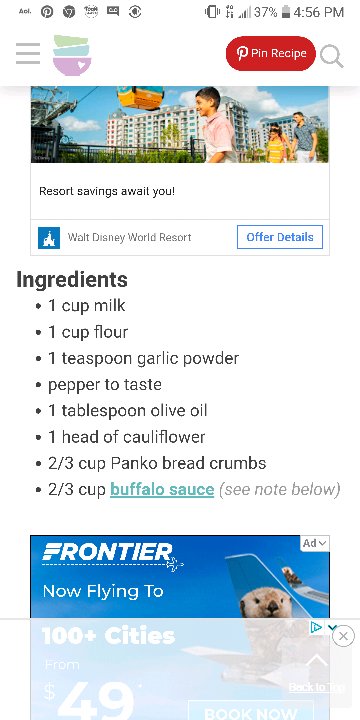Tap Walt Disney World Resort text

click(x=129, y=237)
